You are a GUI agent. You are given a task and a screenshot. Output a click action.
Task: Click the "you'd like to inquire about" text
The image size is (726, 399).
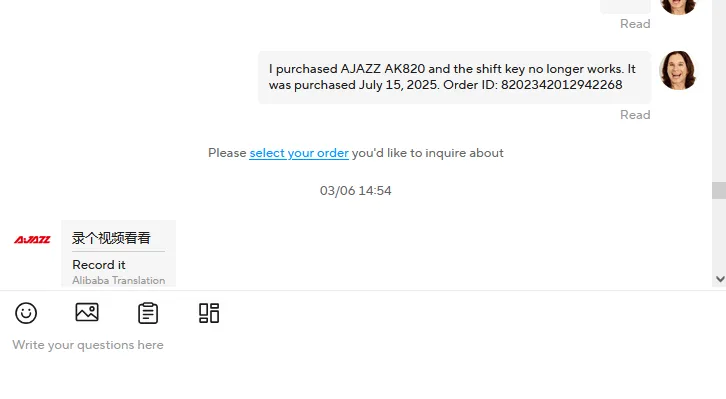click(427, 153)
